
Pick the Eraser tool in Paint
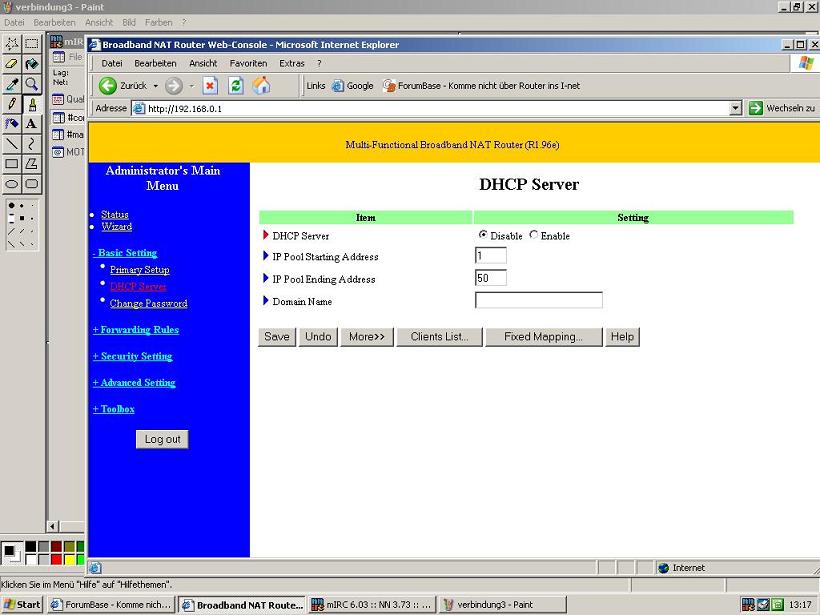coord(12,64)
